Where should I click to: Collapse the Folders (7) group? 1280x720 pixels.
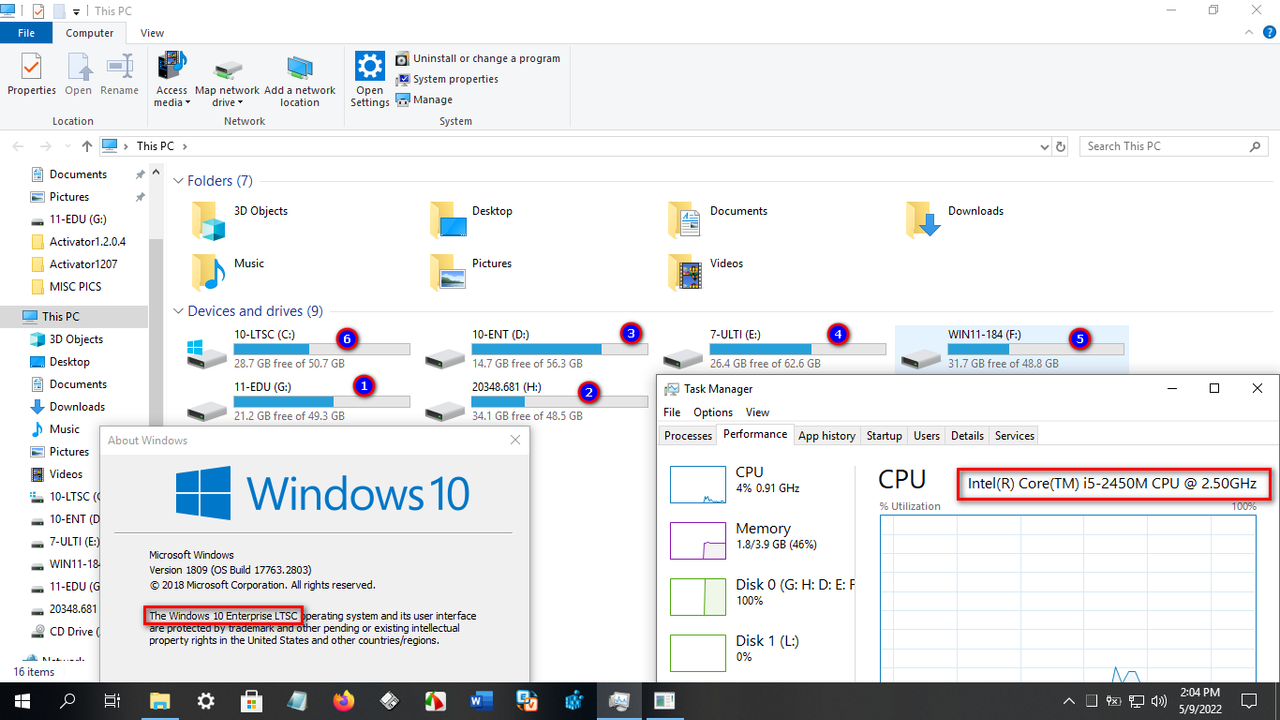[178, 181]
